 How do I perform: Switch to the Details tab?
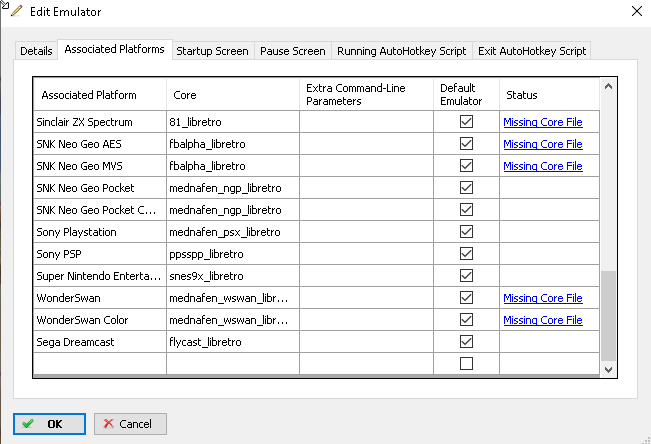tap(36, 51)
